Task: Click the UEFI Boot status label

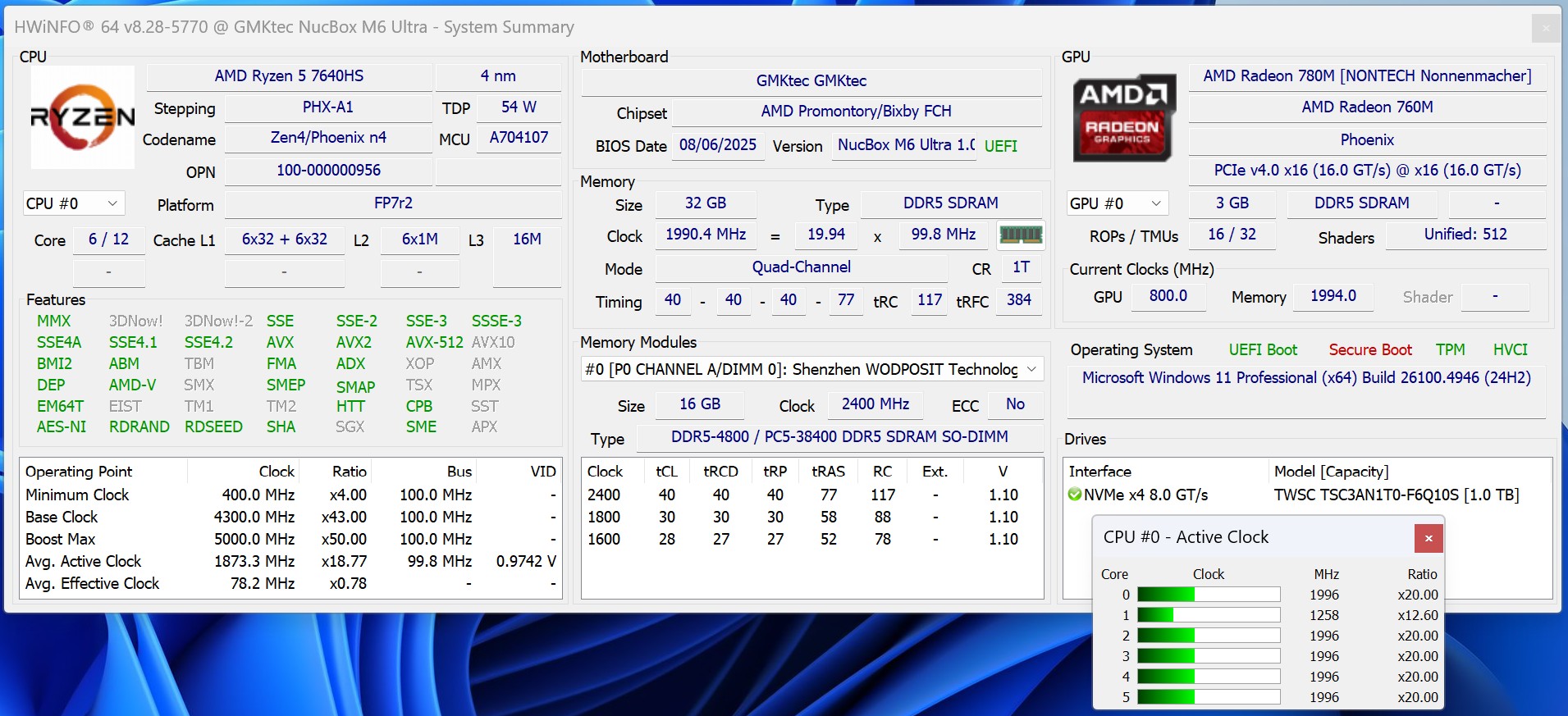Action: tap(1262, 350)
